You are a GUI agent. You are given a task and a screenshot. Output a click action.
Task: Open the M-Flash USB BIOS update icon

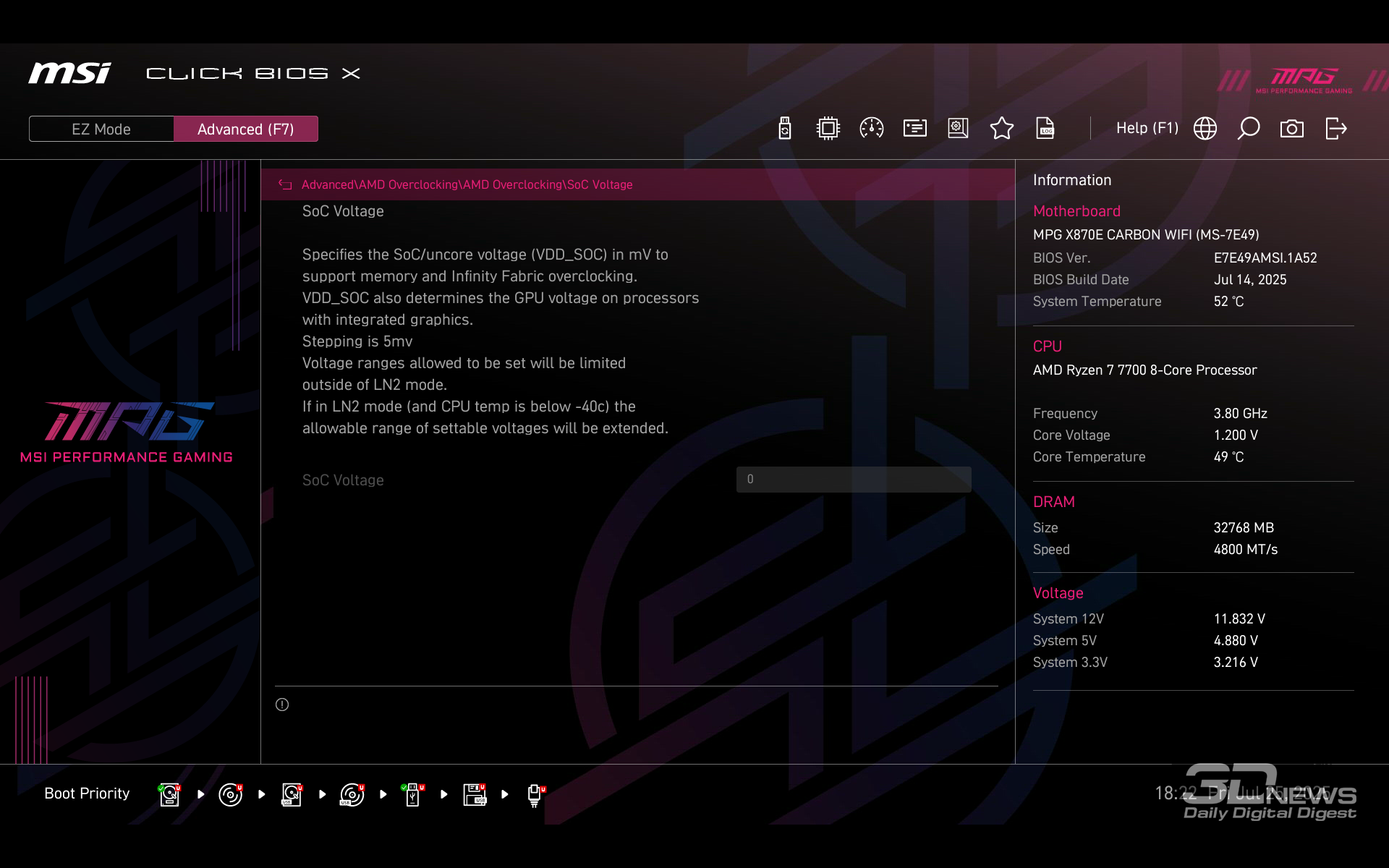pos(785,129)
